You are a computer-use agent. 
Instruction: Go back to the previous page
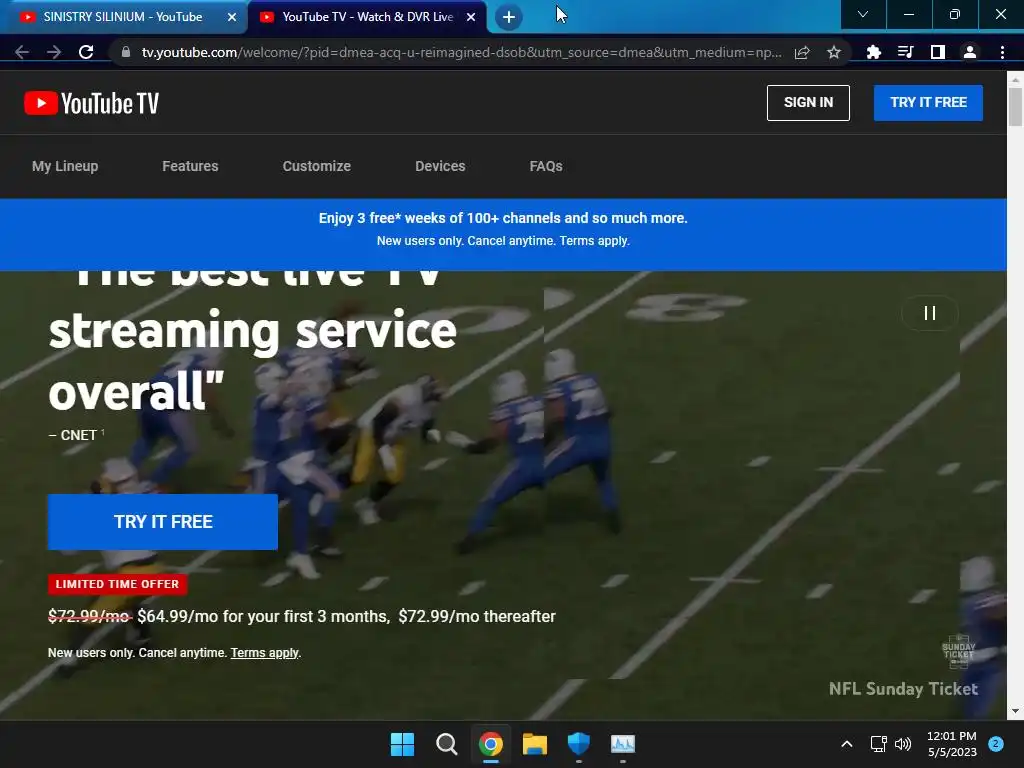click(x=22, y=52)
